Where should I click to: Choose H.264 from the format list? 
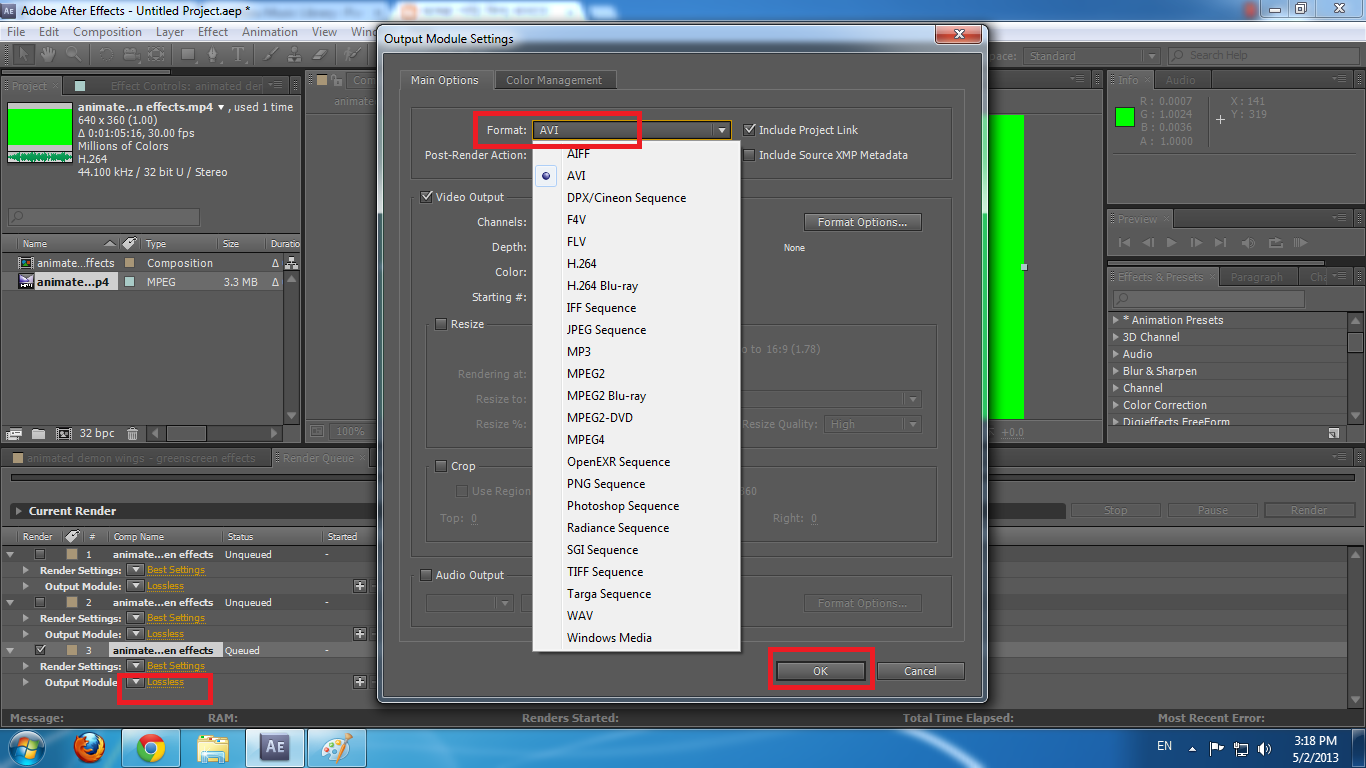582,264
